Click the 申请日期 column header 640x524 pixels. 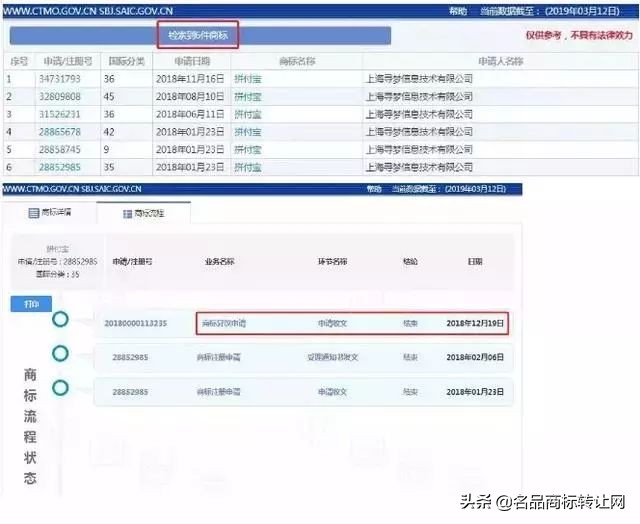pyautogui.click(x=192, y=61)
